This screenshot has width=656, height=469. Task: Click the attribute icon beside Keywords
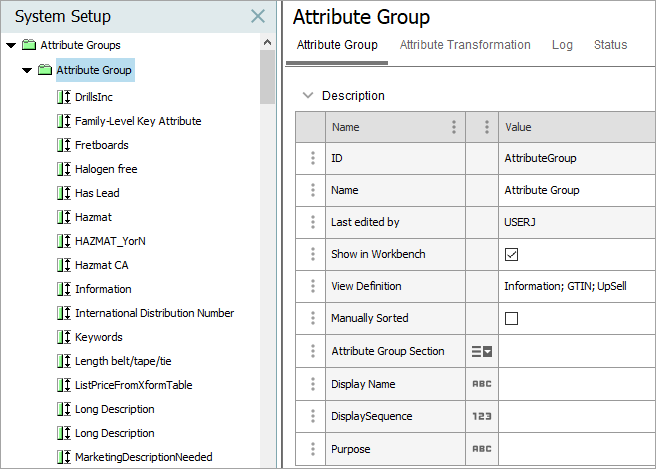[x=63, y=337]
